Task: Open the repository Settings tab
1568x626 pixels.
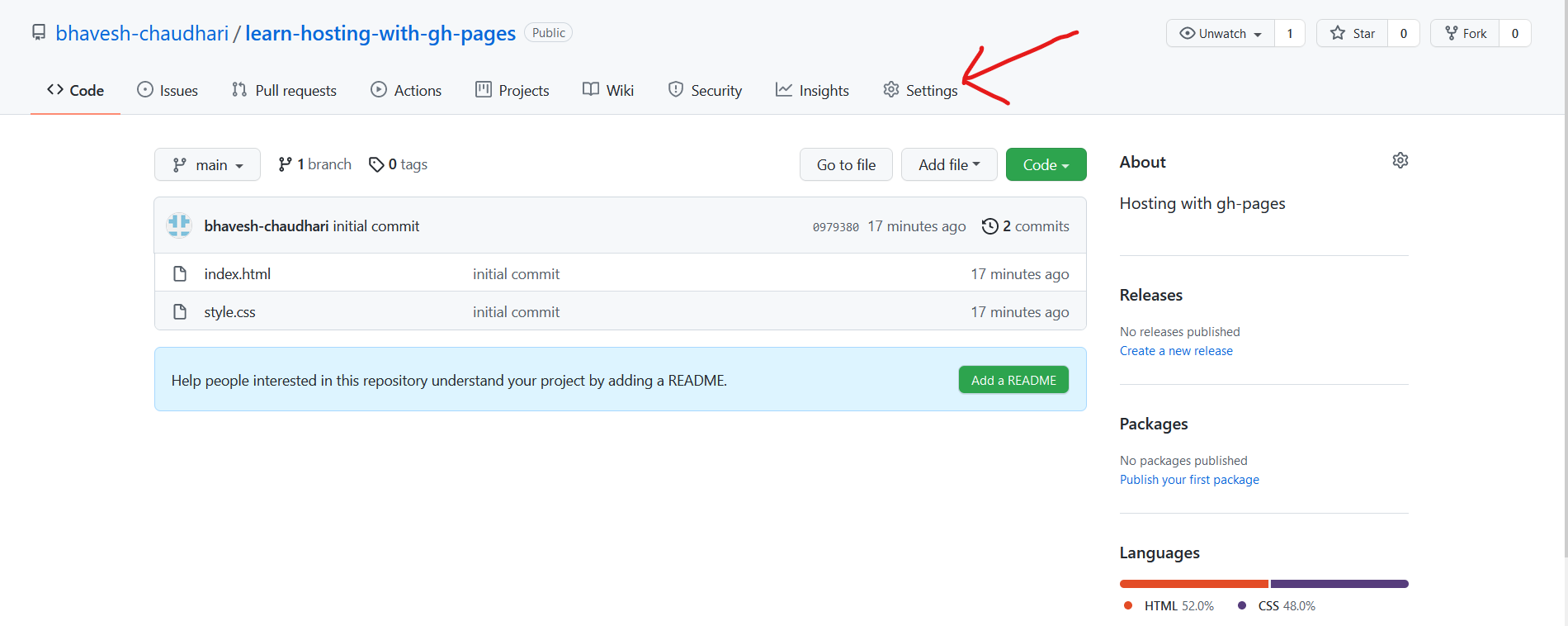Action: pyautogui.click(x=920, y=90)
